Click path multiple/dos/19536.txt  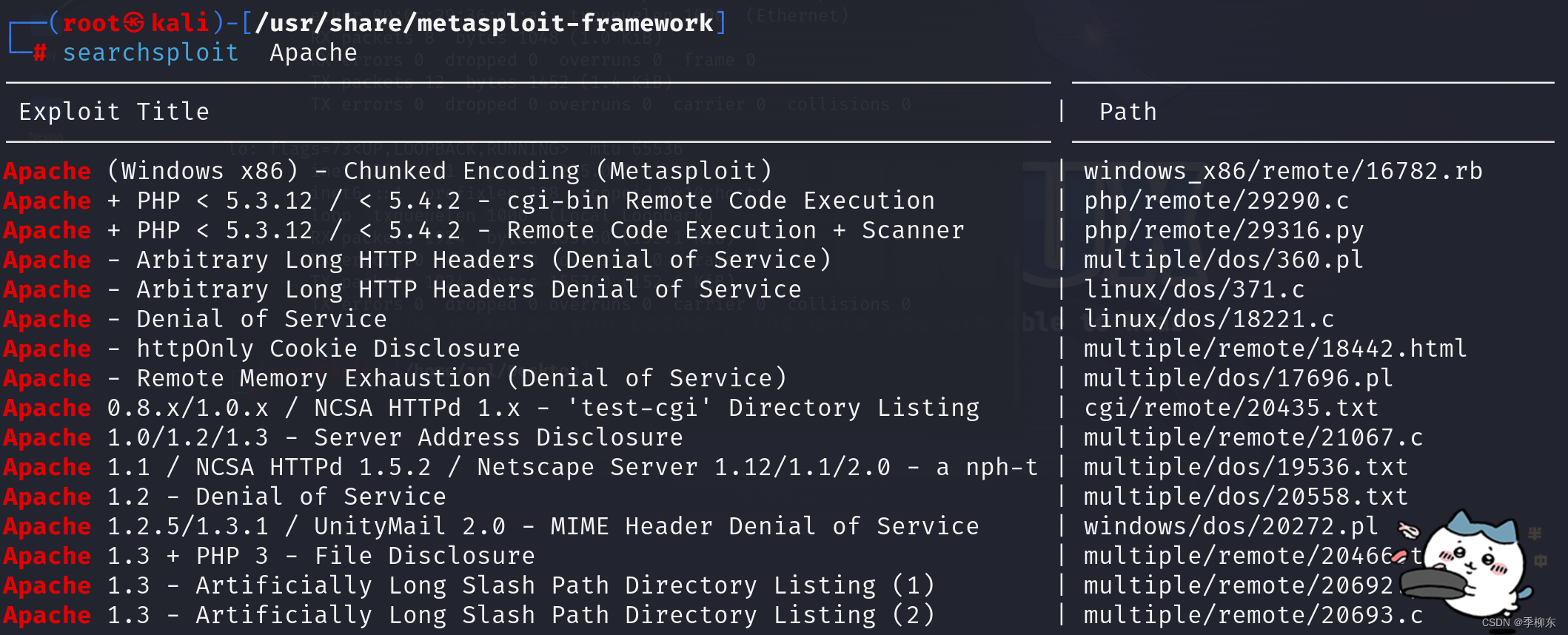pyautogui.click(x=1247, y=467)
